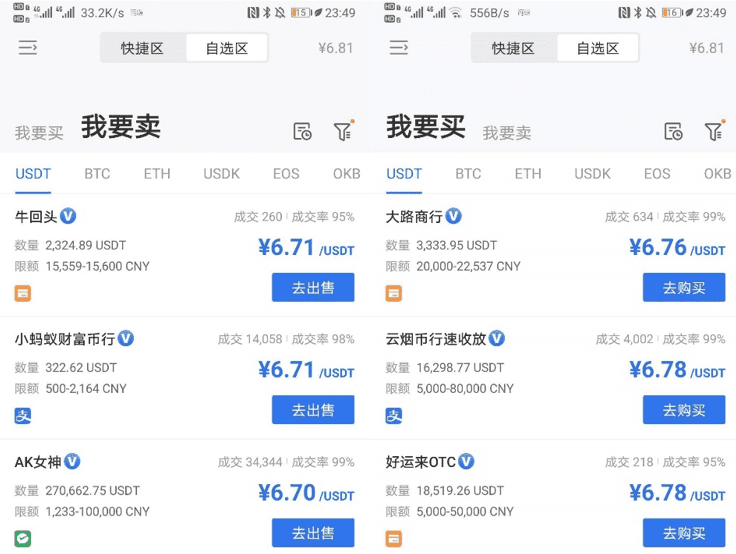Select BTC tab in sell screen
This screenshot has height=554, width=736.
click(x=97, y=174)
